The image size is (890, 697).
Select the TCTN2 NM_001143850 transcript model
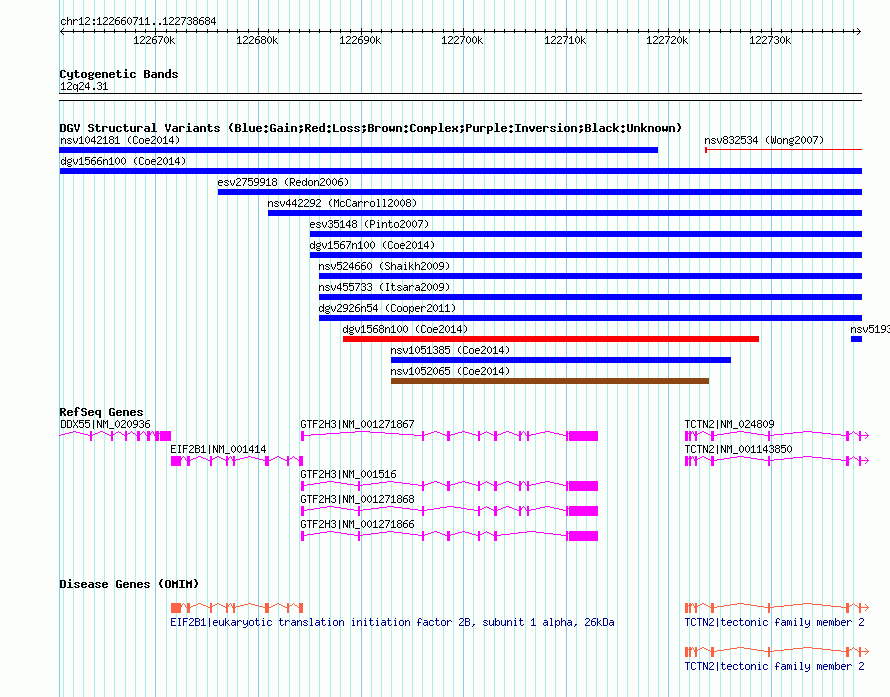point(777,461)
